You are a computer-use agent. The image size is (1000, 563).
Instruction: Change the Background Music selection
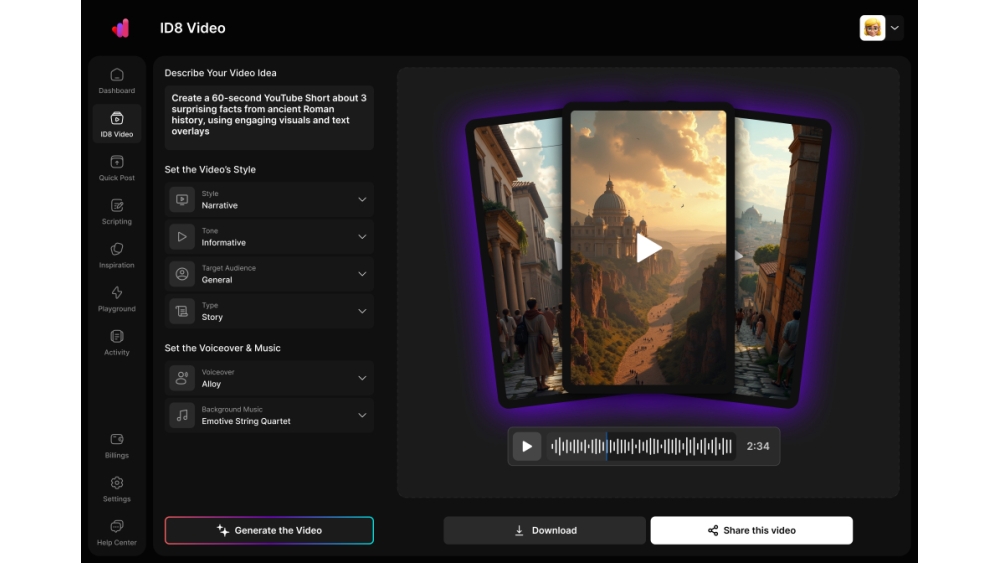pos(269,416)
